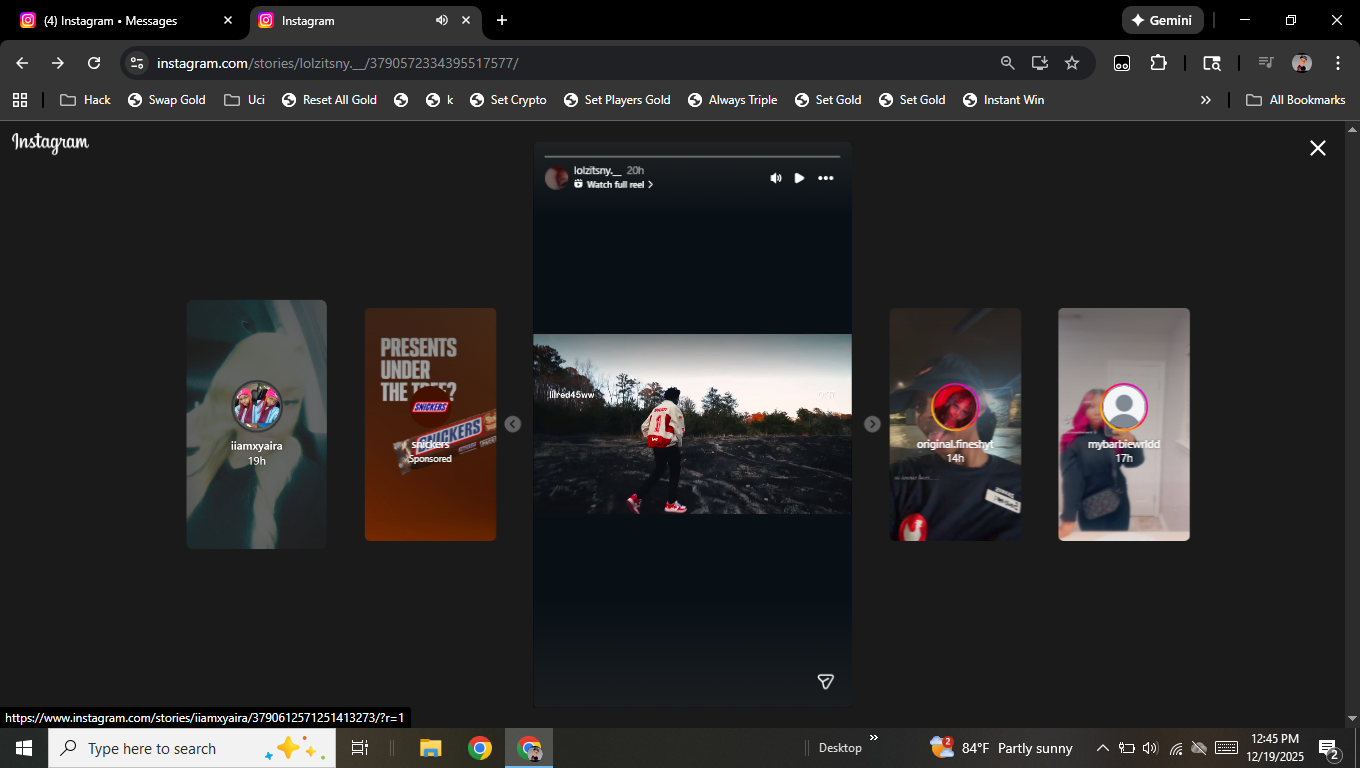
Task: Expand hidden bookmarks double chevron
Action: [x=1206, y=100]
